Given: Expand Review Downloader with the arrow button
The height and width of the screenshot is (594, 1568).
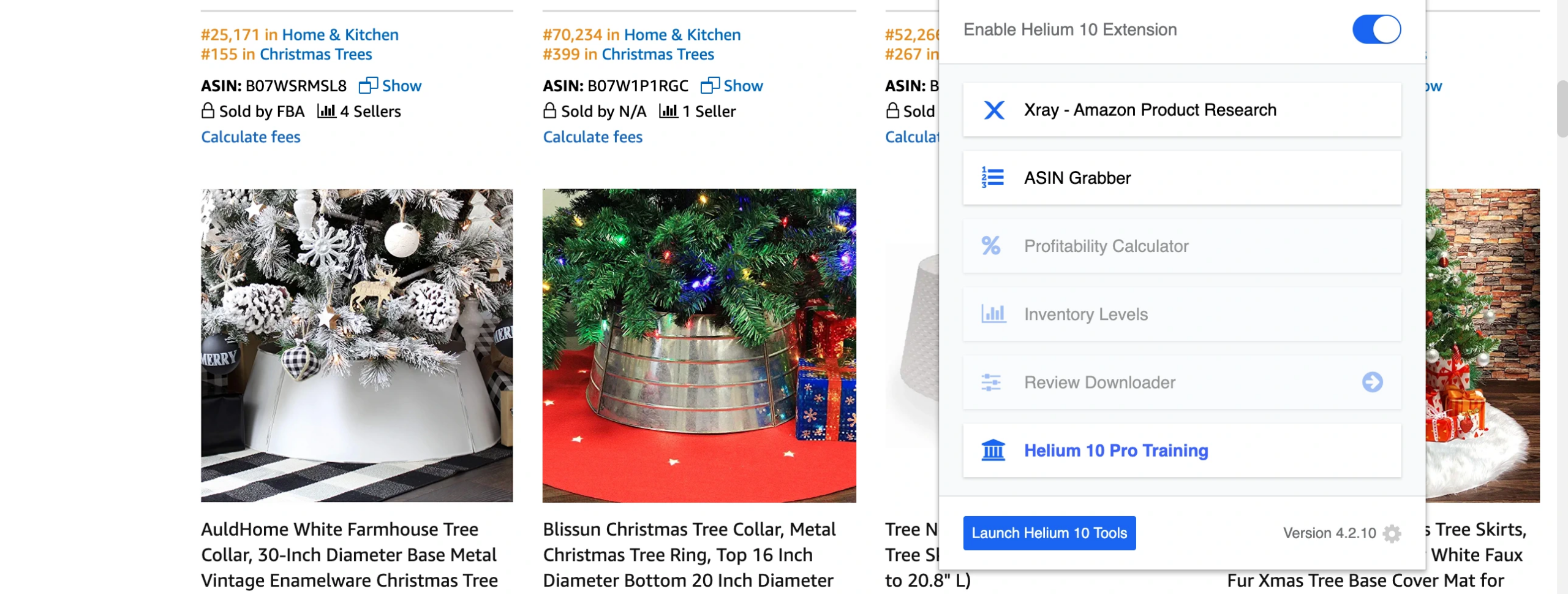Looking at the screenshot, I should point(1372,383).
